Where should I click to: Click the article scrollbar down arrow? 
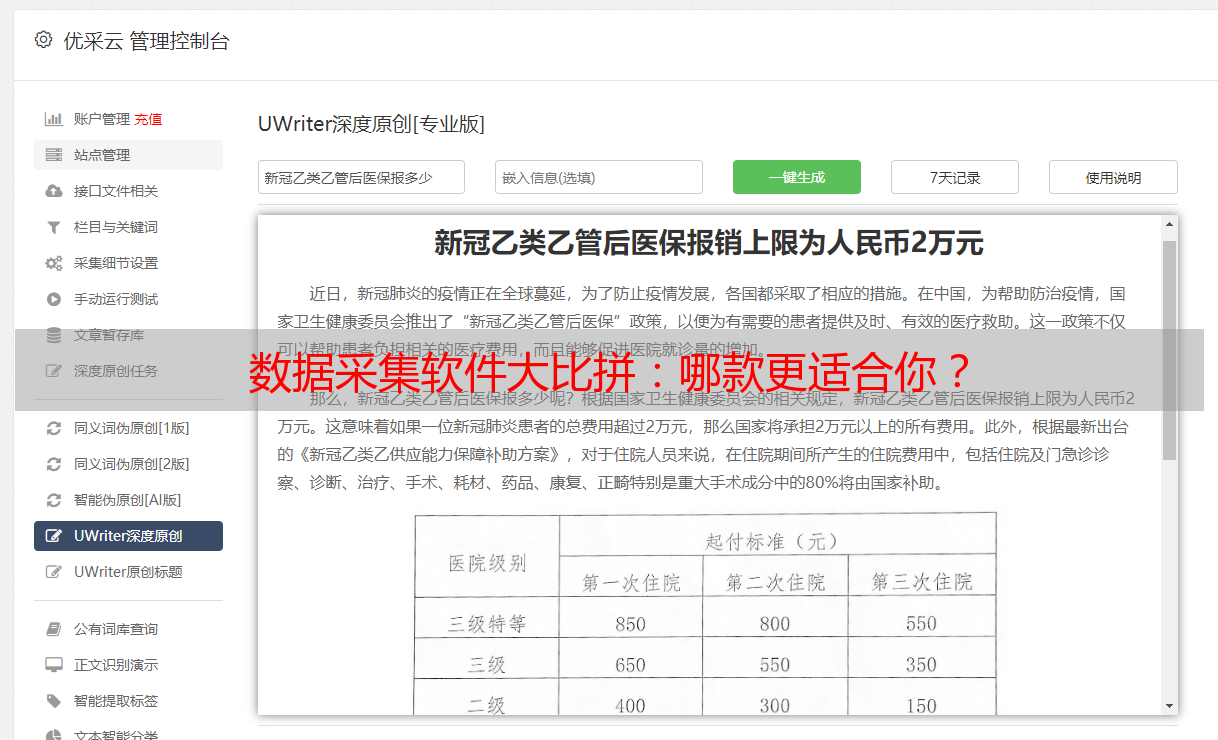click(x=1169, y=705)
